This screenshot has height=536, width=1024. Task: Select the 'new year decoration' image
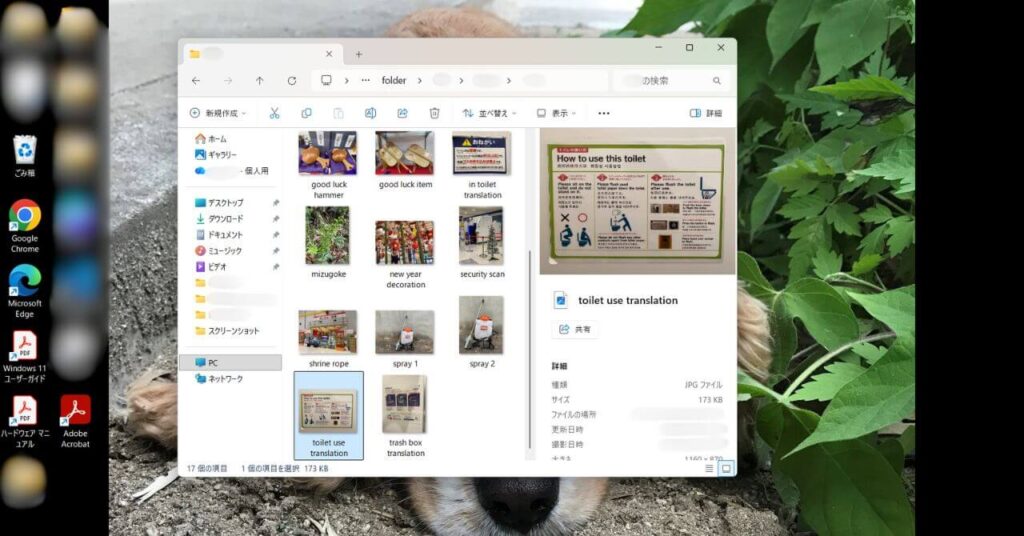[405, 254]
